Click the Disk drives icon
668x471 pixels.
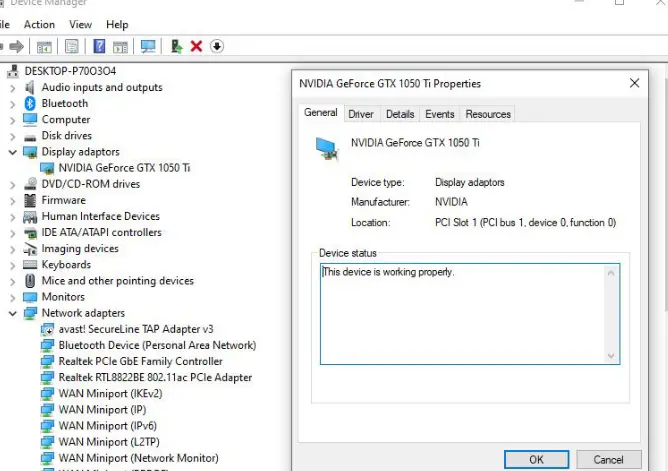pos(30,137)
